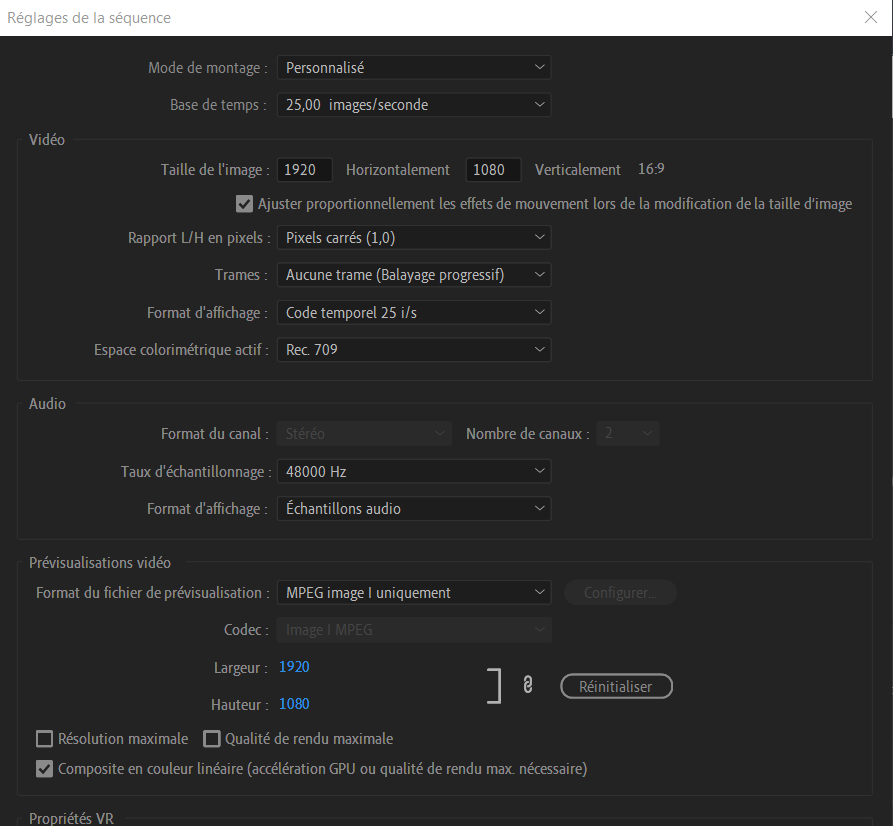Click the chain link icon for preview dimensions
This screenshot has height=826, width=893.
528,686
